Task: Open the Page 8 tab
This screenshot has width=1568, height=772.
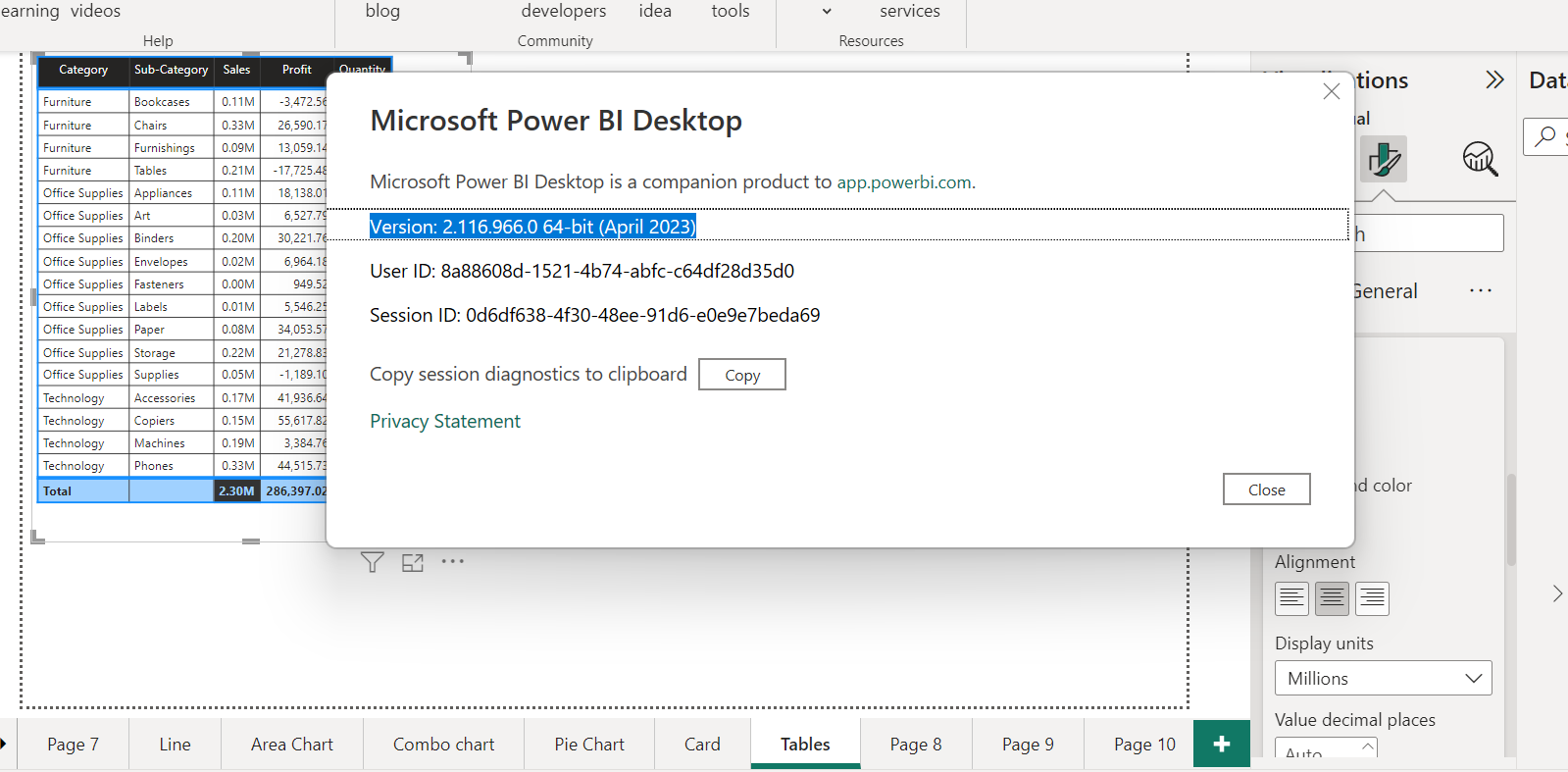Action: 916,744
